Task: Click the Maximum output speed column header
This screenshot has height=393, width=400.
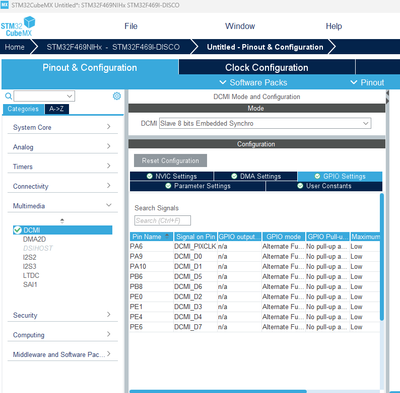Action: coord(365,236)
